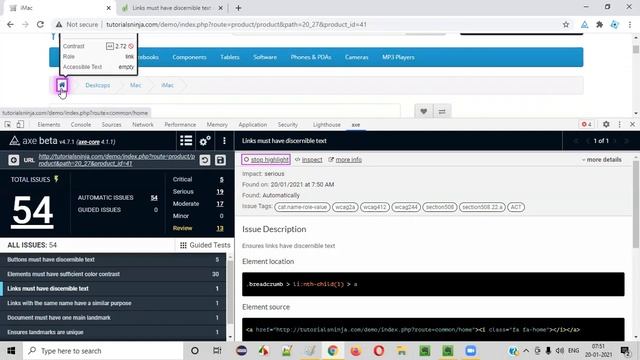Open Firefox from the taskbar

[356, 351]
